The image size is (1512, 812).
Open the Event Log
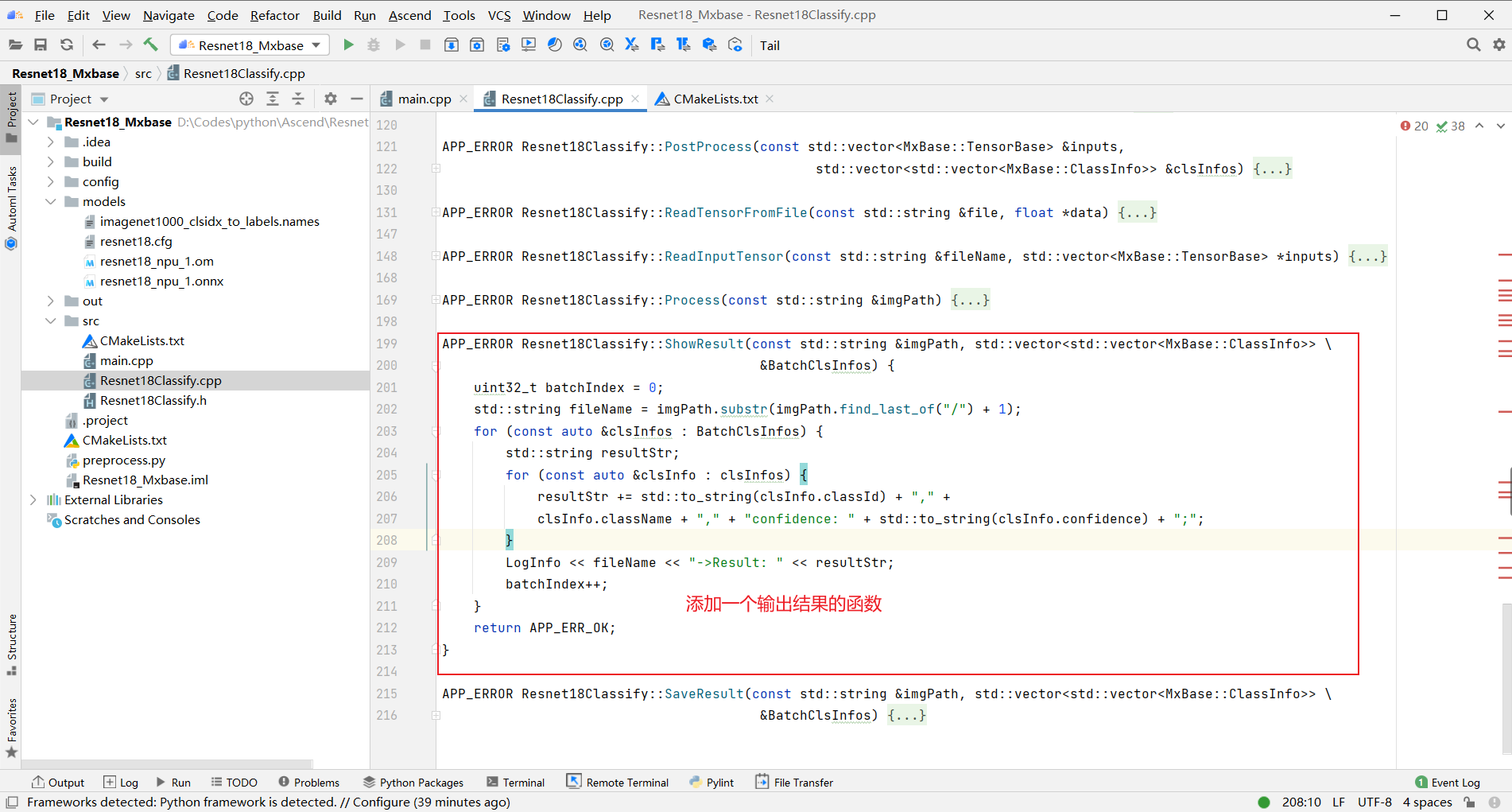[1447, 783]
